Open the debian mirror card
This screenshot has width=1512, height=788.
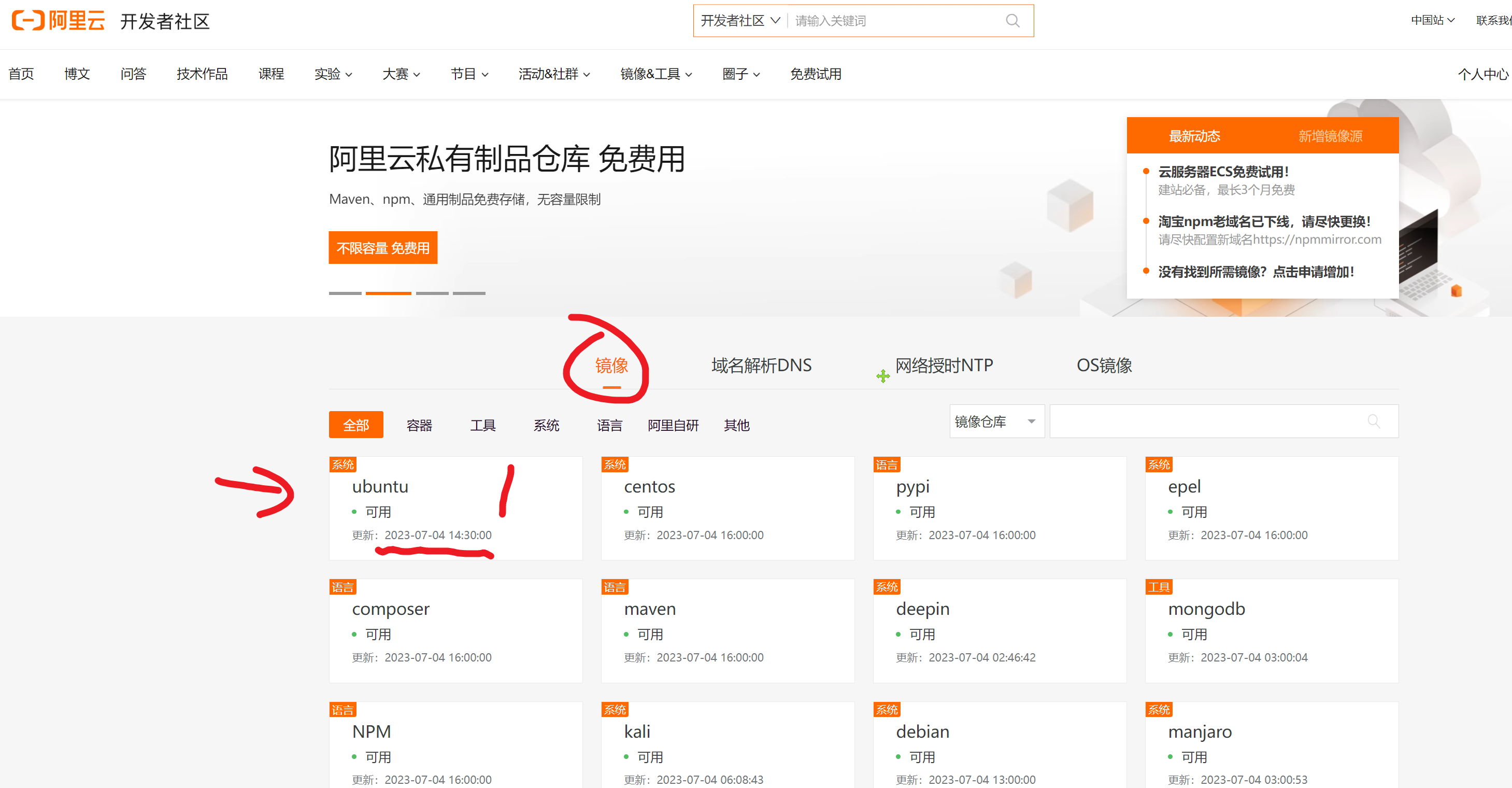coord(1000,745)
